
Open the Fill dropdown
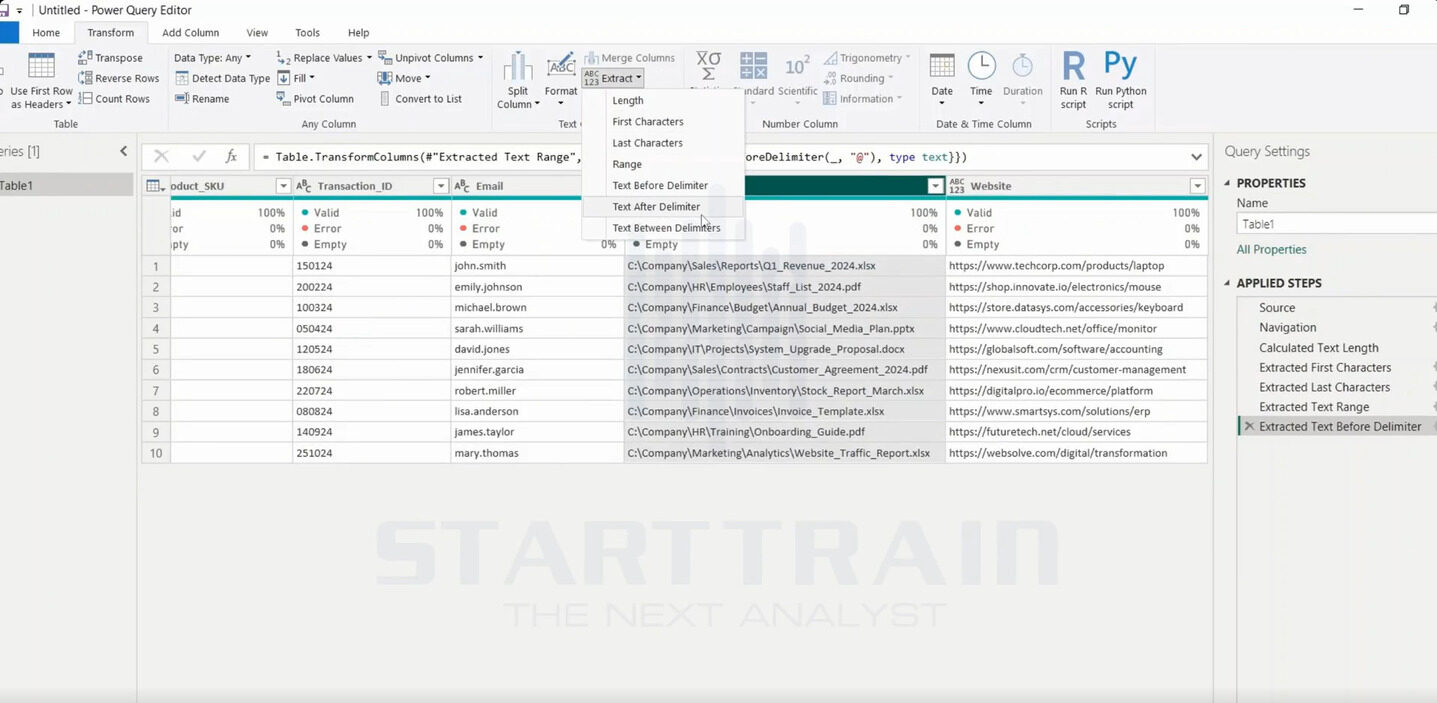[x=296, y=78]
